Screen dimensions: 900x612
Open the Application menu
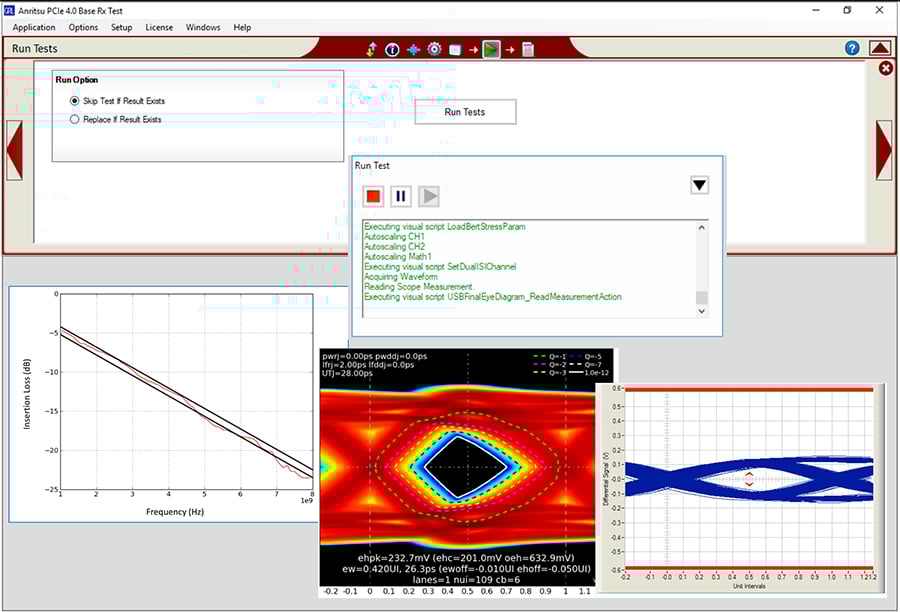click(34, 27)
